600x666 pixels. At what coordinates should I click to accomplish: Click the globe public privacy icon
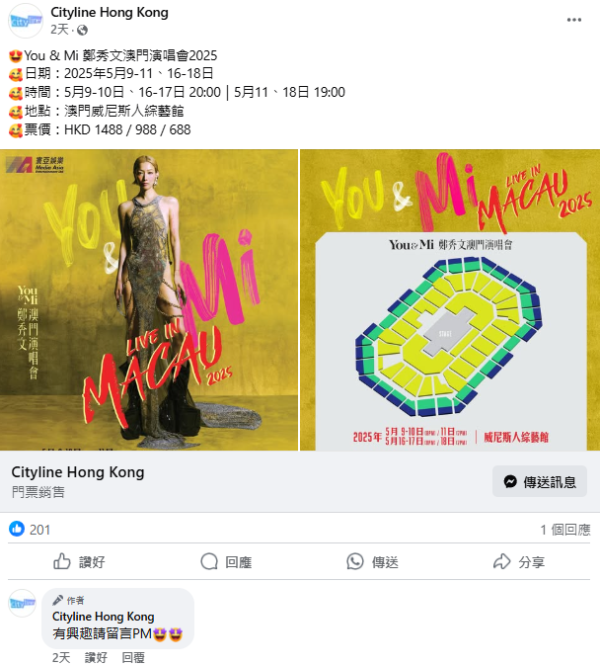pyautogui.click(x=82, y=30)
